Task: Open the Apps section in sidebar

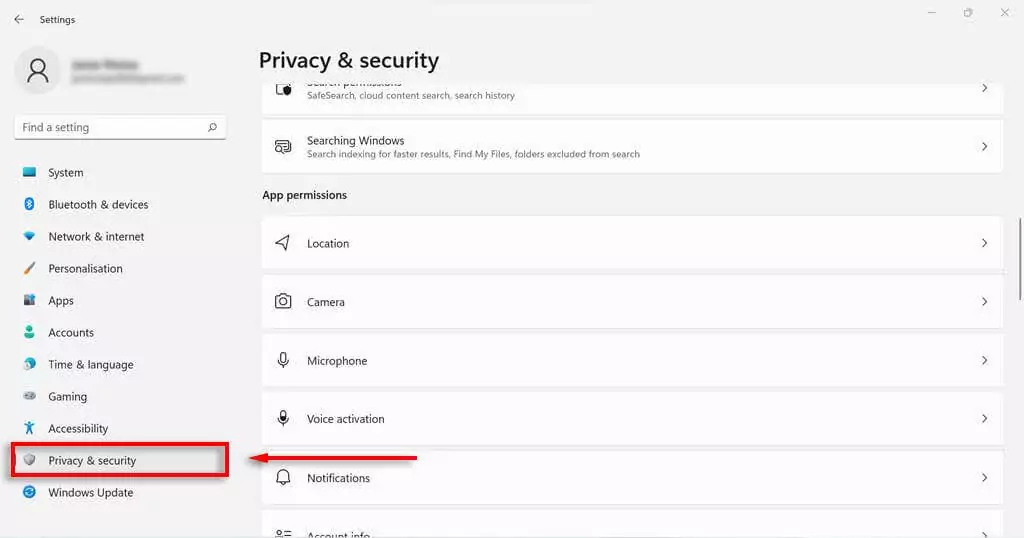Action: click(x=61, y=301)
